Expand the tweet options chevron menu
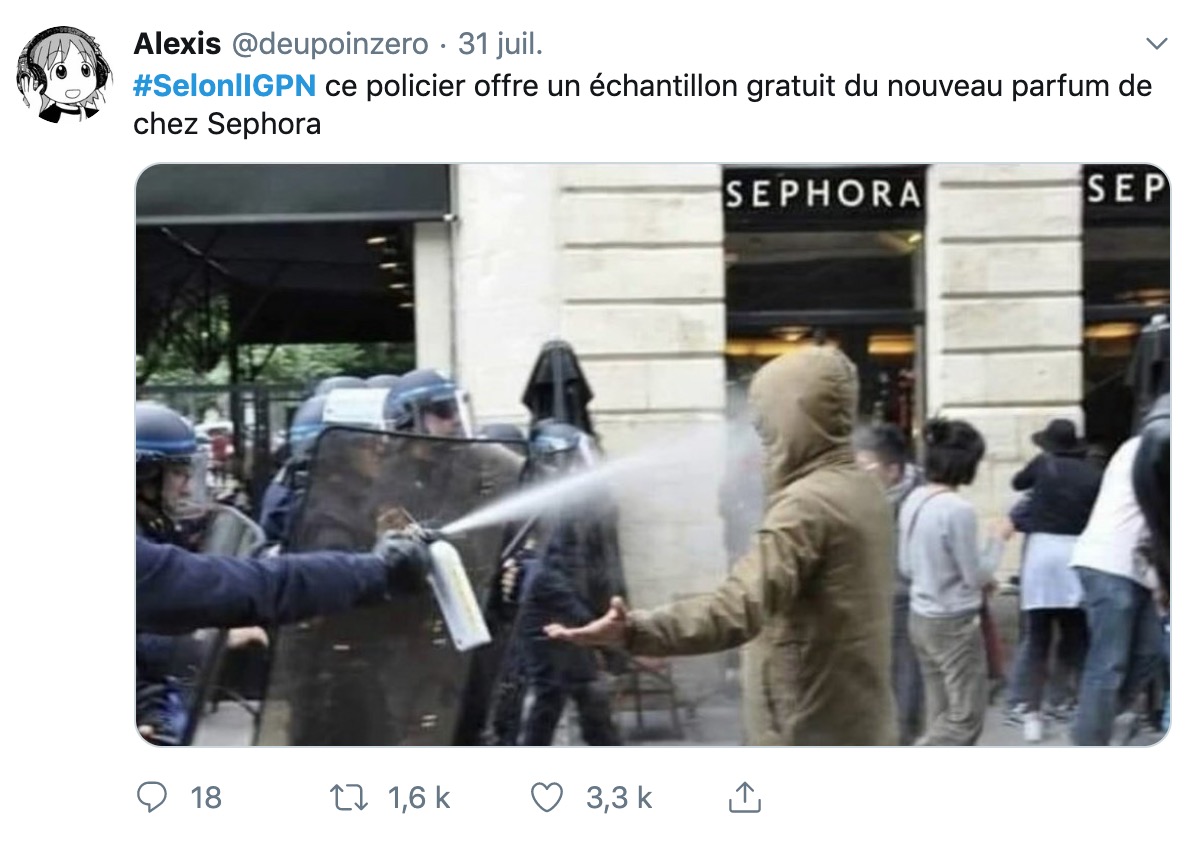 (x=1156, y=43)
